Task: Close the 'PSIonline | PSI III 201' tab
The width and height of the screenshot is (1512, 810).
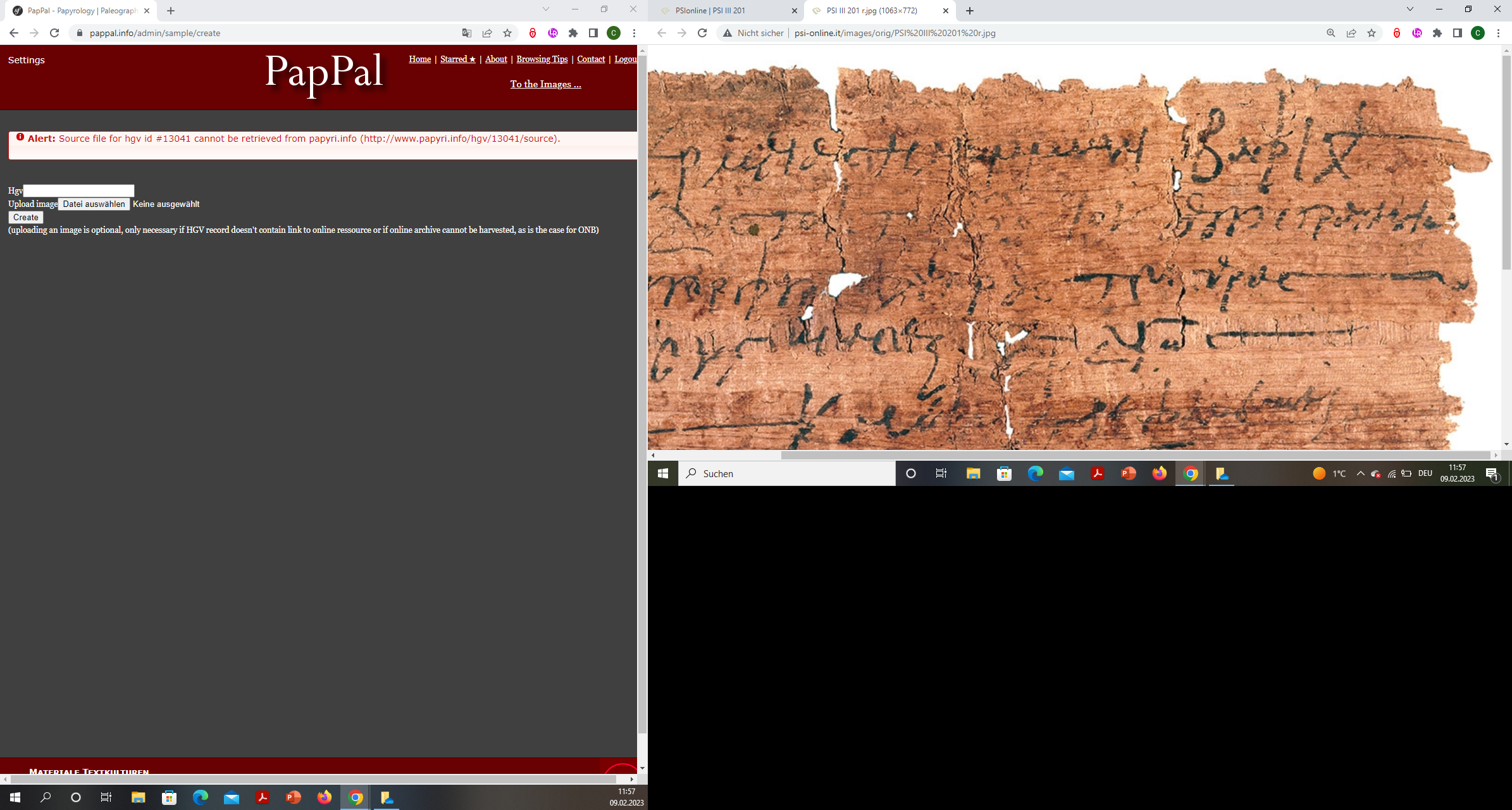Action: coord(795,11)
